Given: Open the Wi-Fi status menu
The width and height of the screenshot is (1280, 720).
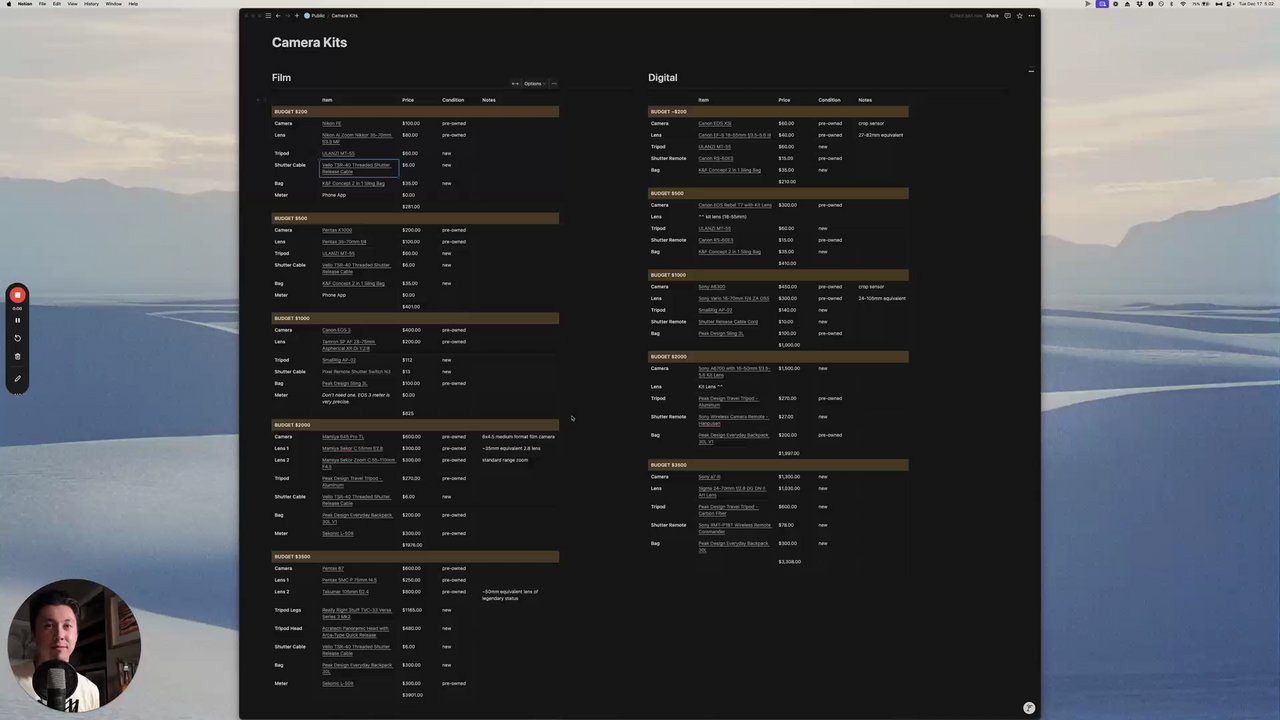Looking at the screenshot, I should coord(1183,4).
